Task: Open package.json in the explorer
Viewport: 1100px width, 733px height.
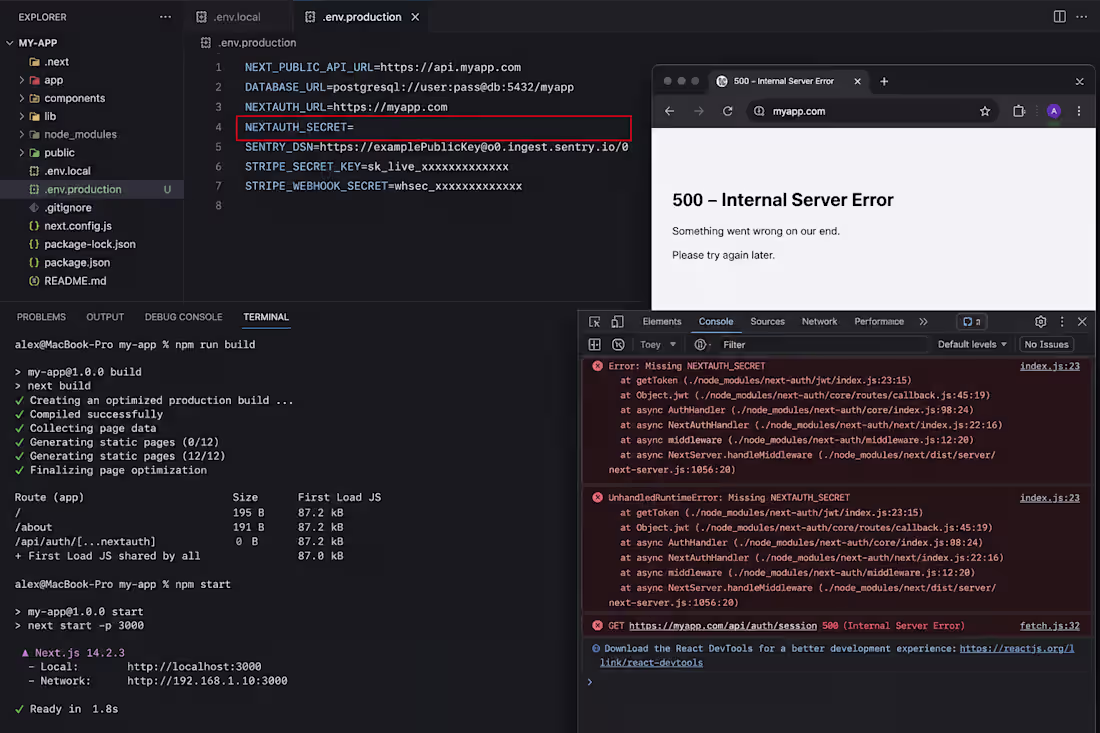Action: pos(77,262)
